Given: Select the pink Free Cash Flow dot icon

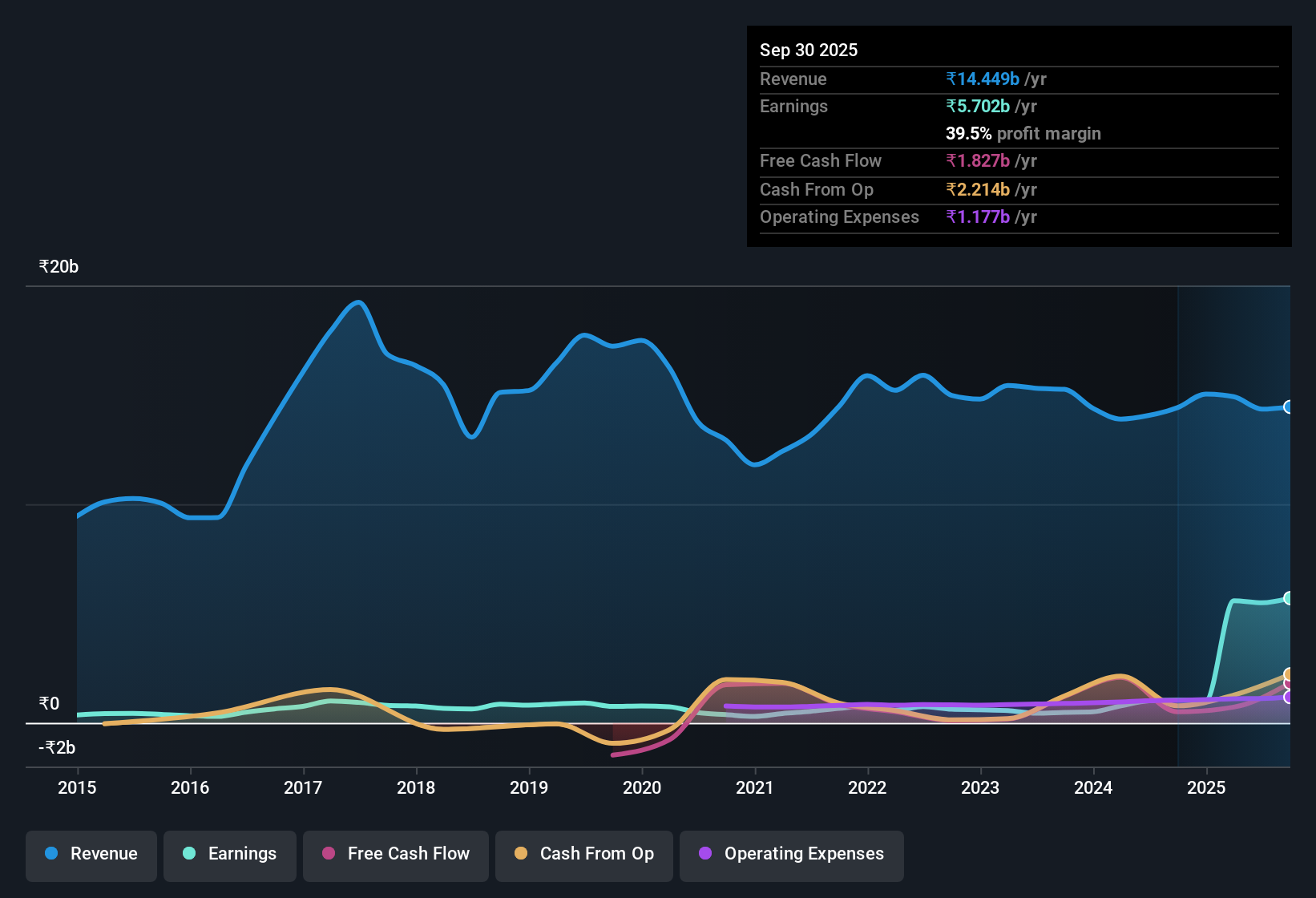Looking at the screenshot, I should [328, 854].
